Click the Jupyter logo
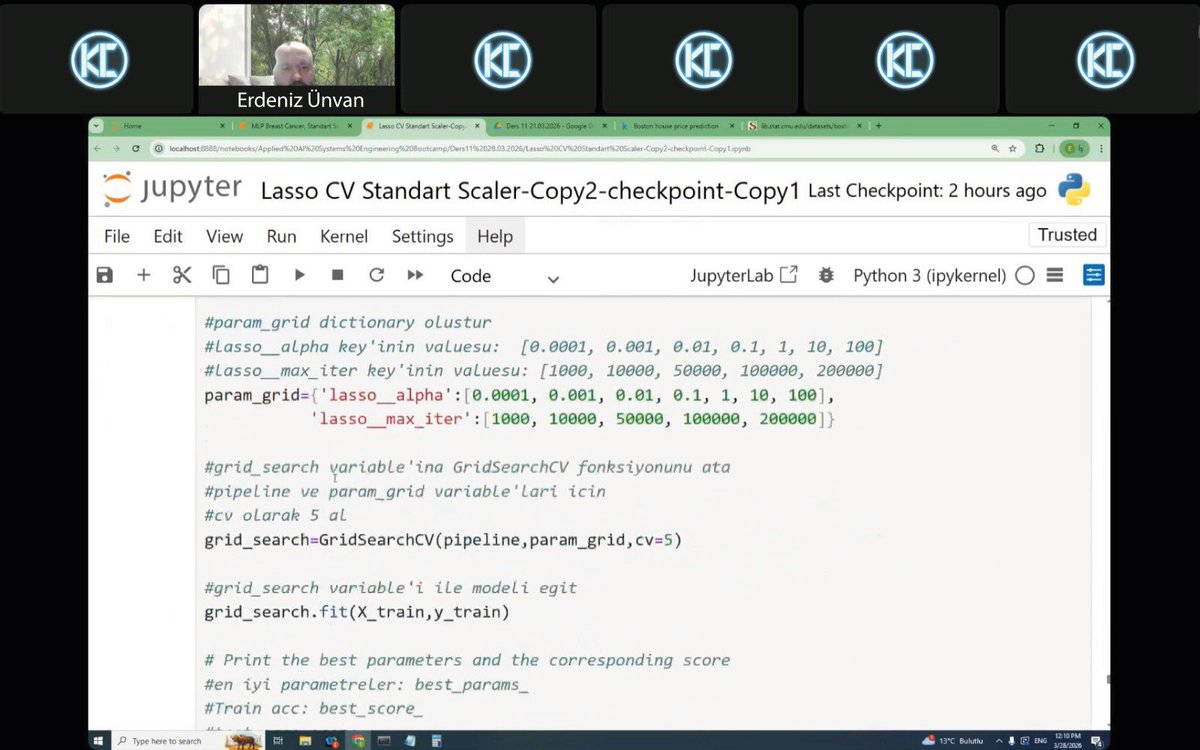 click(172, 189)
